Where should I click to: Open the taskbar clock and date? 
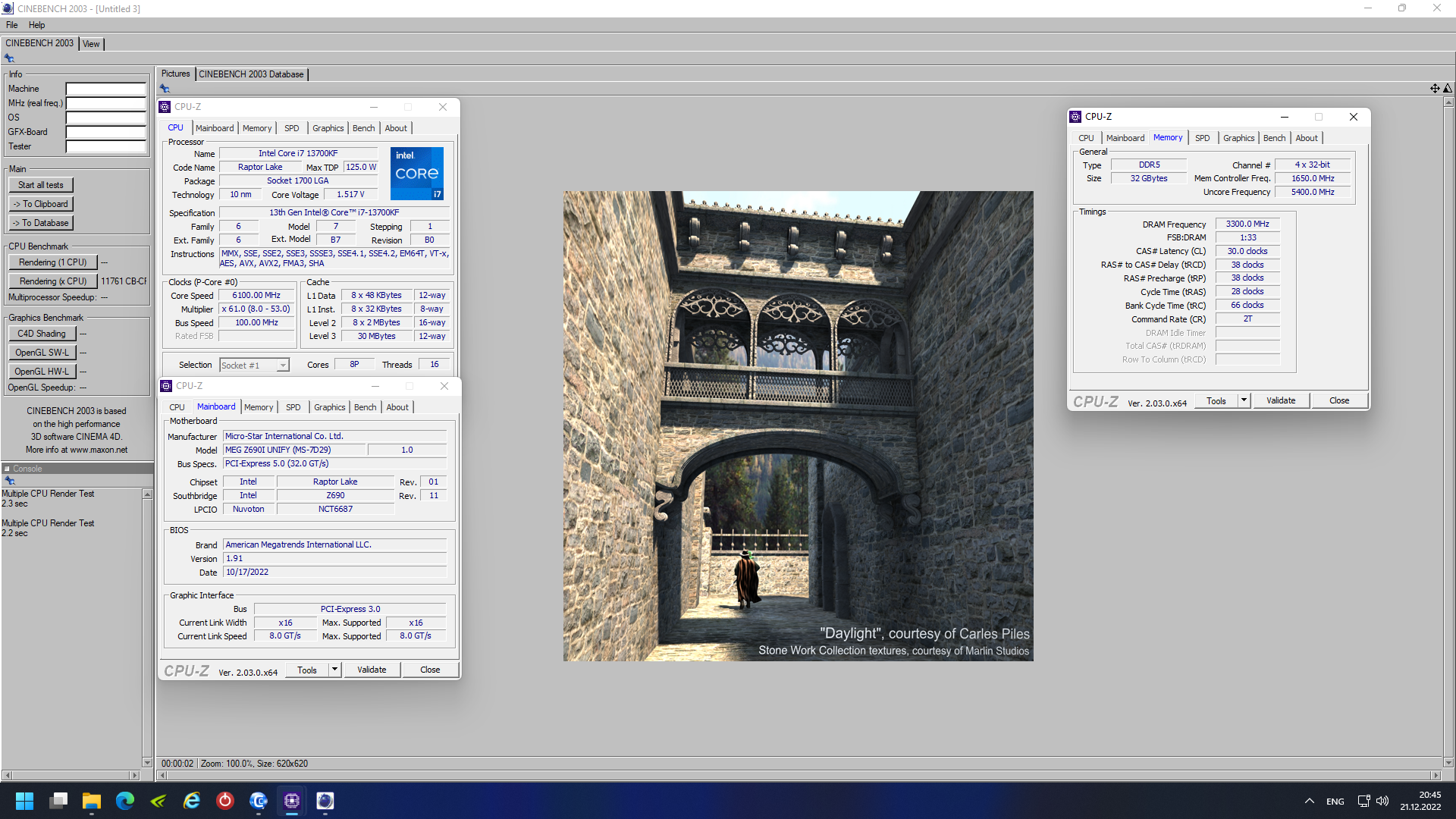[1420, 801]
